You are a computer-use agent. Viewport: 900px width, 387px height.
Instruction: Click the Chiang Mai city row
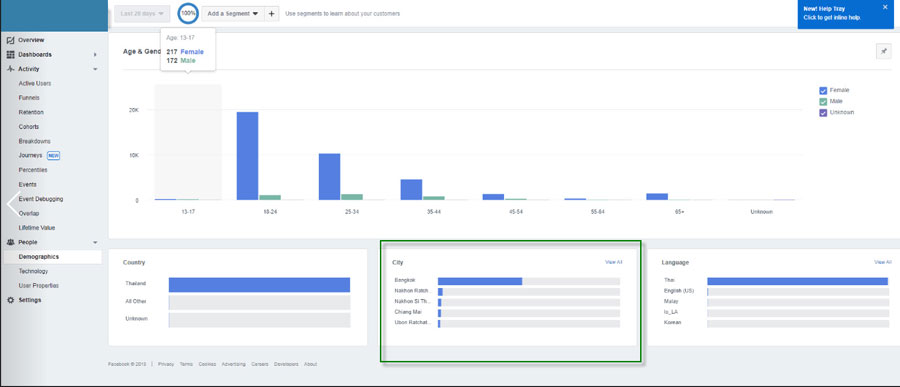pos(507,313)
